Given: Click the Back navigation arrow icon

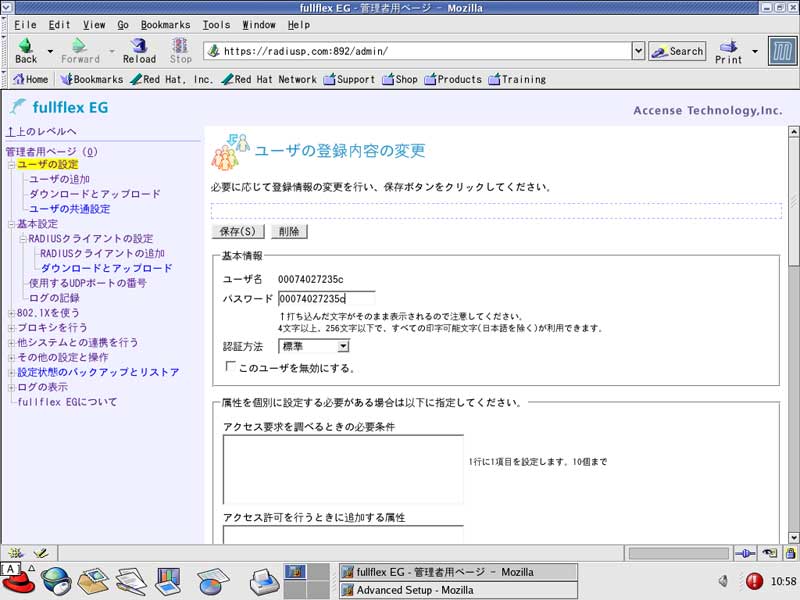Looking at the screenshot, I should [x=26, y=46].
